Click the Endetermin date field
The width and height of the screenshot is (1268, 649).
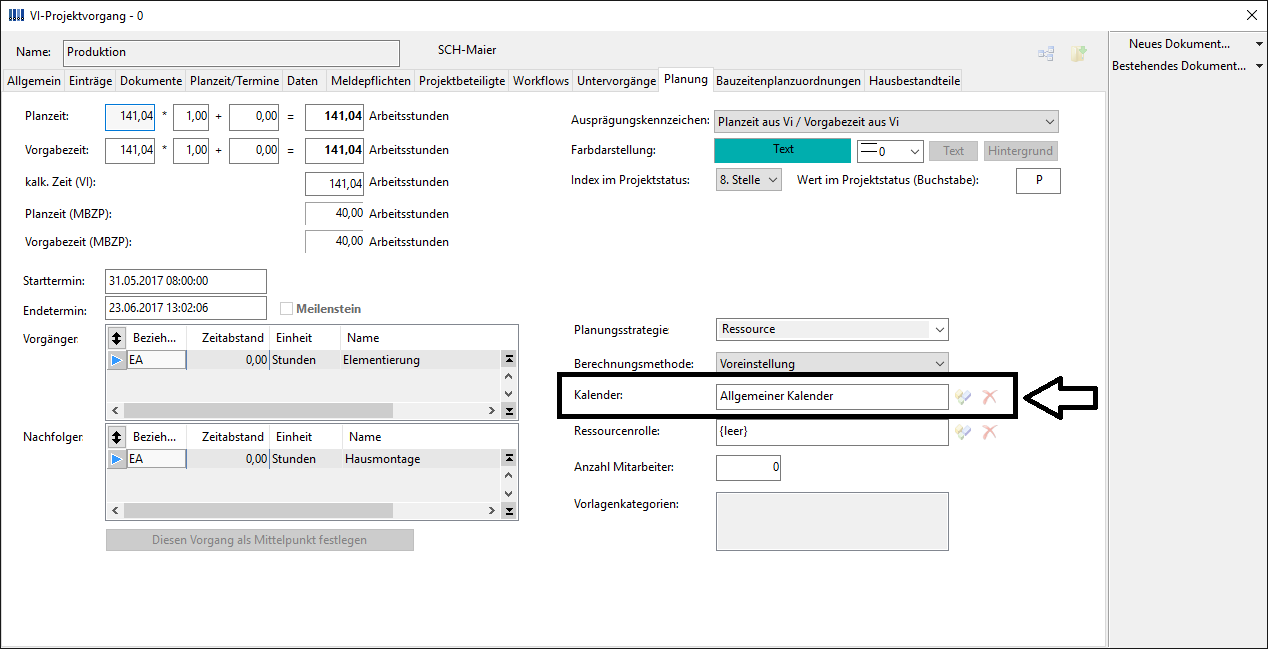[x=186, y=309]
